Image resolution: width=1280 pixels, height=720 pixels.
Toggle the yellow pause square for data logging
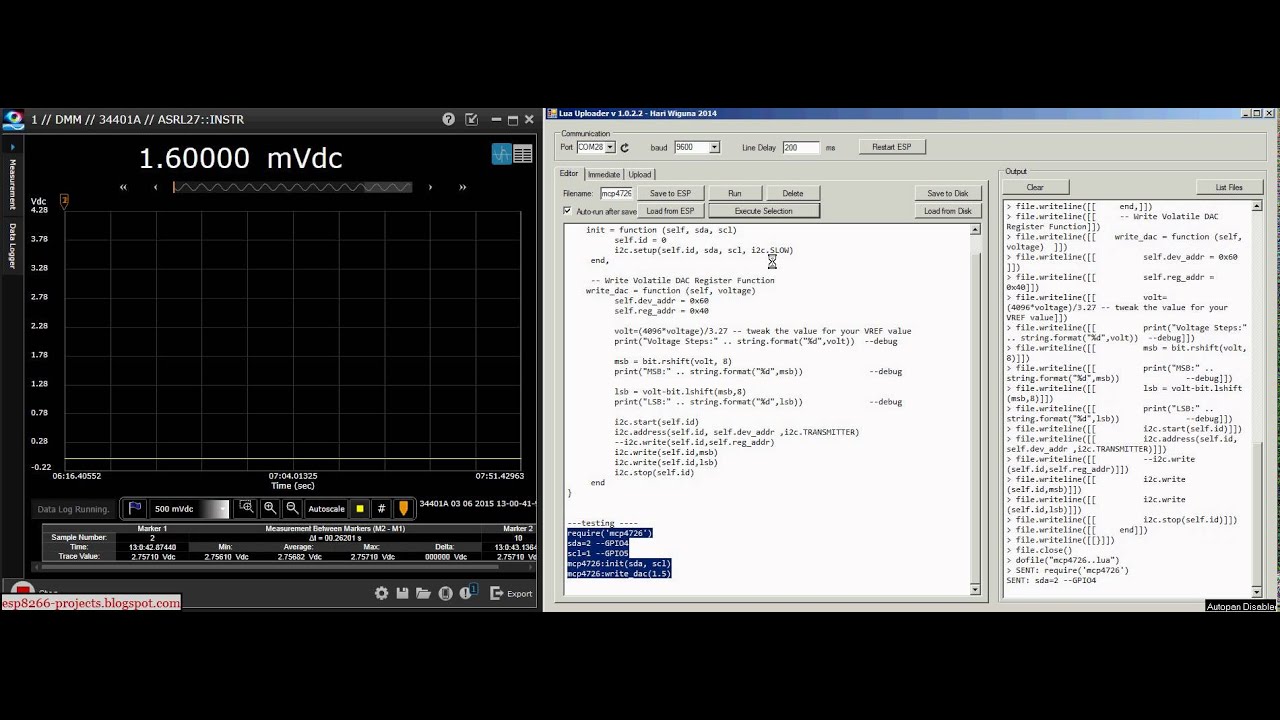[x=359, y=509]
